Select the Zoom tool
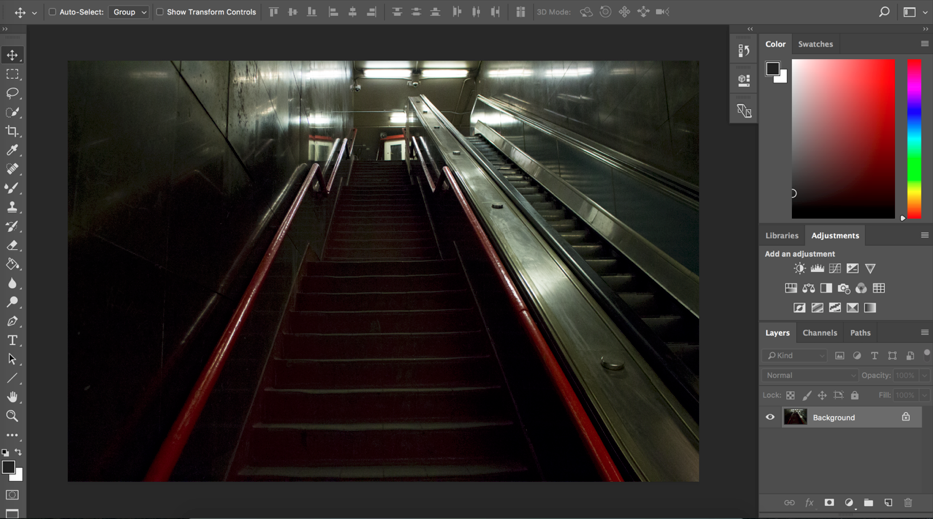 pyautogui.click(x=12, y=416)
